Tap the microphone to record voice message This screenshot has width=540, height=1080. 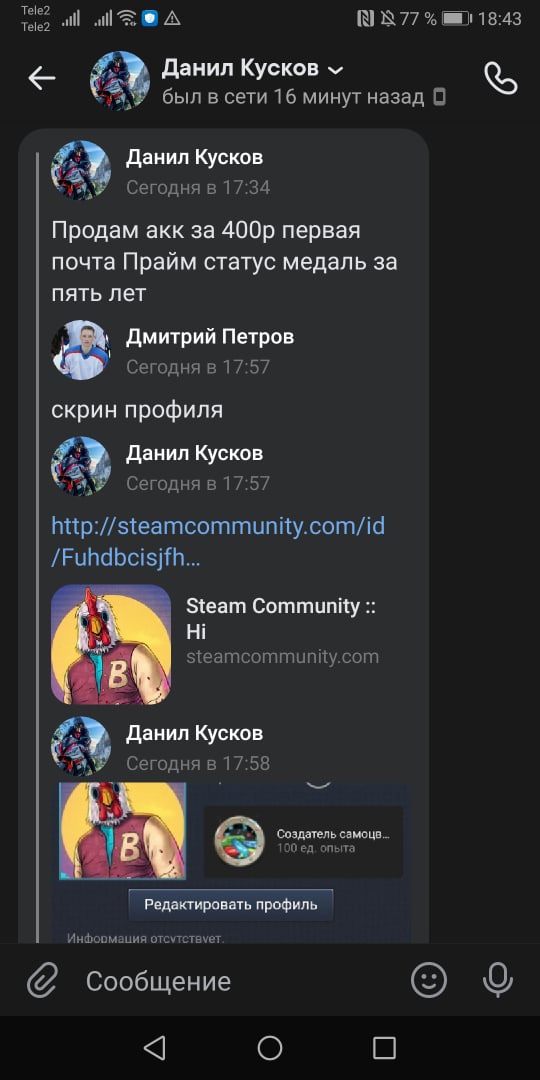click(x=498, y=979)
